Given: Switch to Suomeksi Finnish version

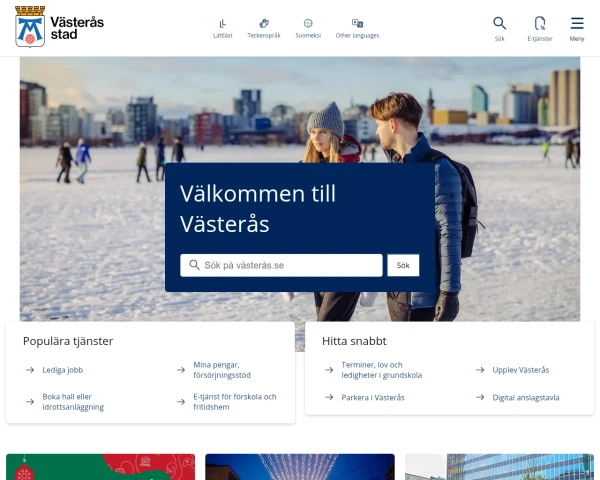Looking at the screenshot, I should click(x=308, y=28).
